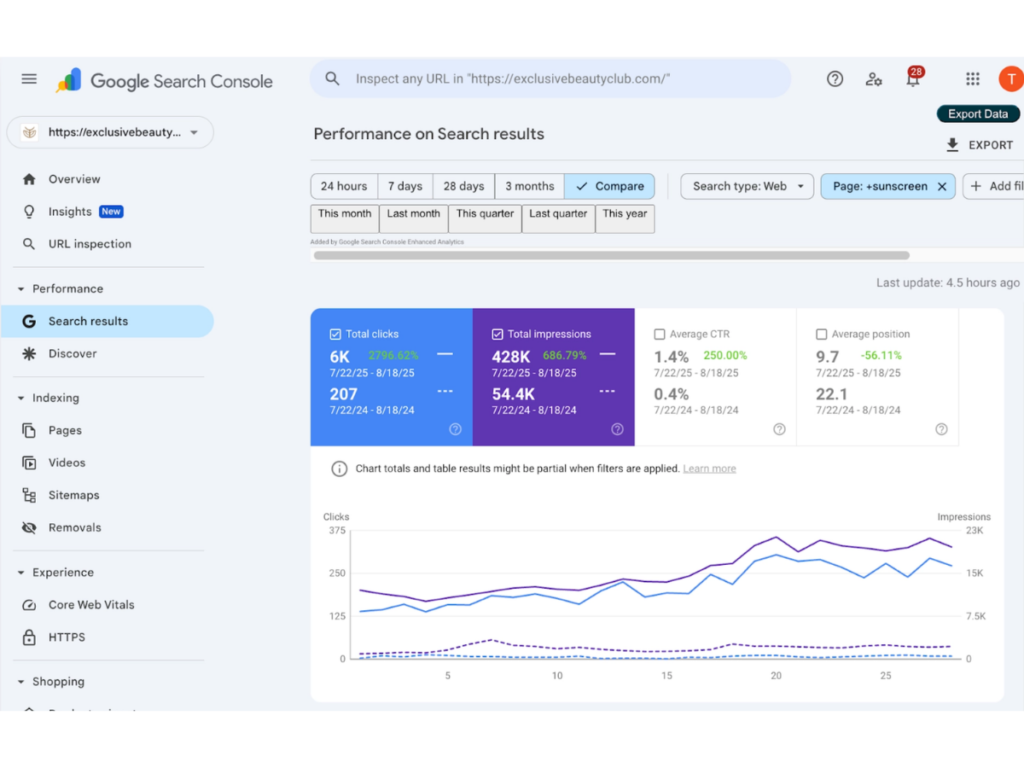Uncheck the Total impressions checkbox

[x=497, y=334]
